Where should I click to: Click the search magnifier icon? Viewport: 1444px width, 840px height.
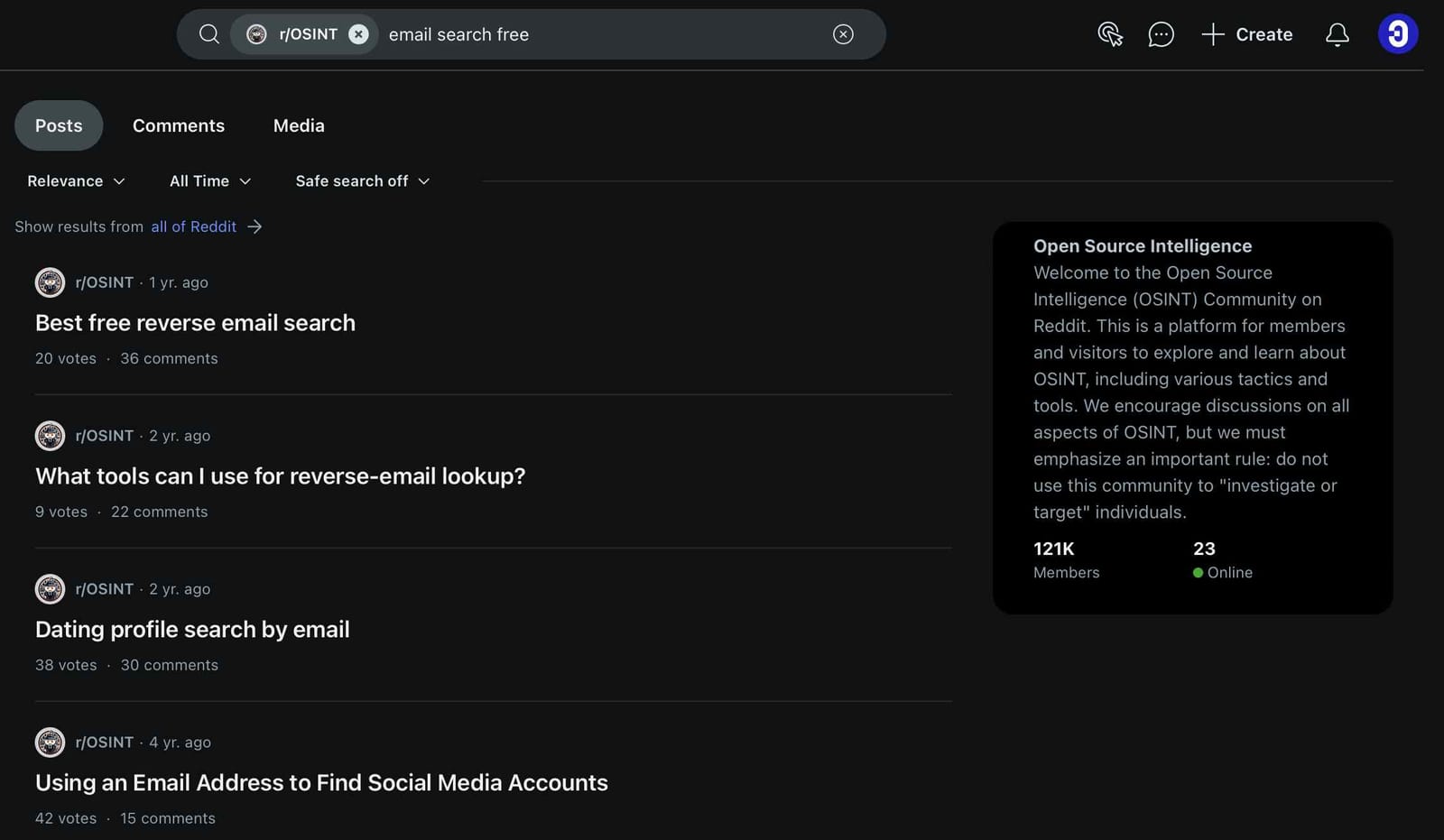tap(208, 33)
